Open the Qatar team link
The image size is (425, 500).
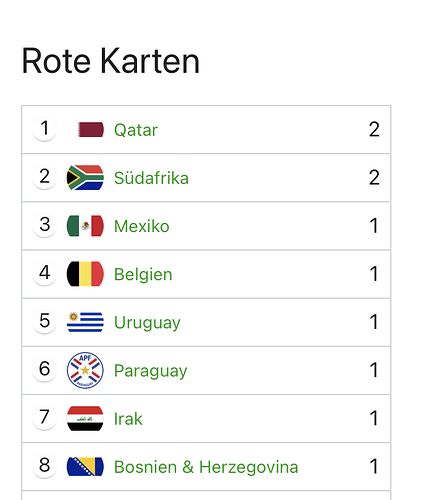click(136, 130)
